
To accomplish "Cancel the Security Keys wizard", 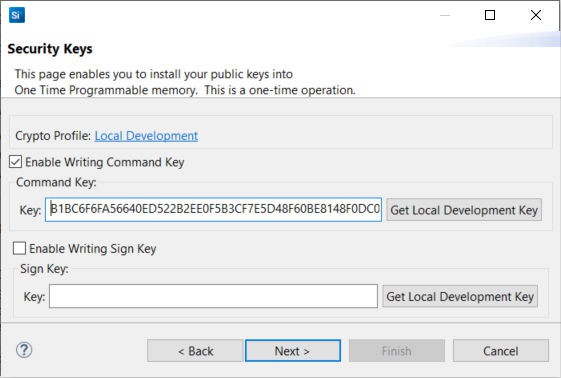I will [x=501, y=351].
